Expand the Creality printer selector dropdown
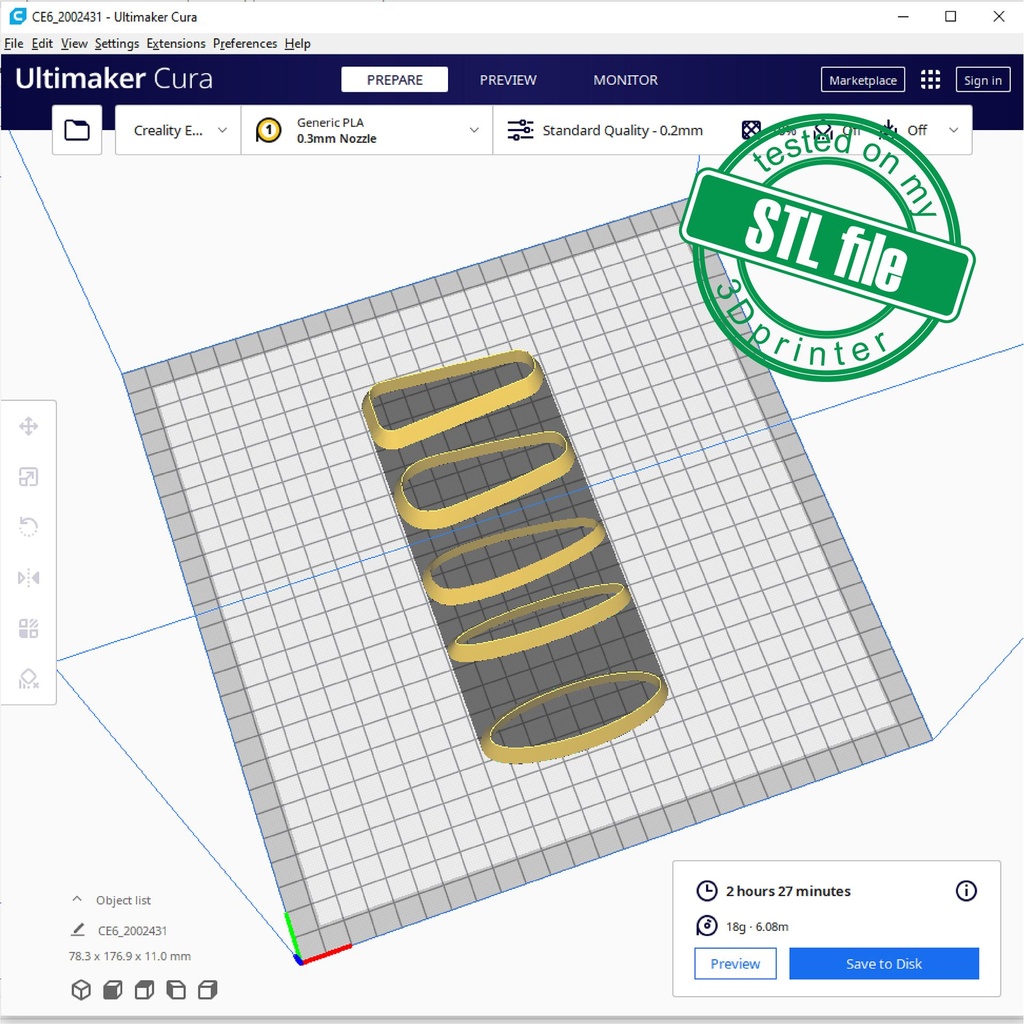 click(x=179, y=130)
